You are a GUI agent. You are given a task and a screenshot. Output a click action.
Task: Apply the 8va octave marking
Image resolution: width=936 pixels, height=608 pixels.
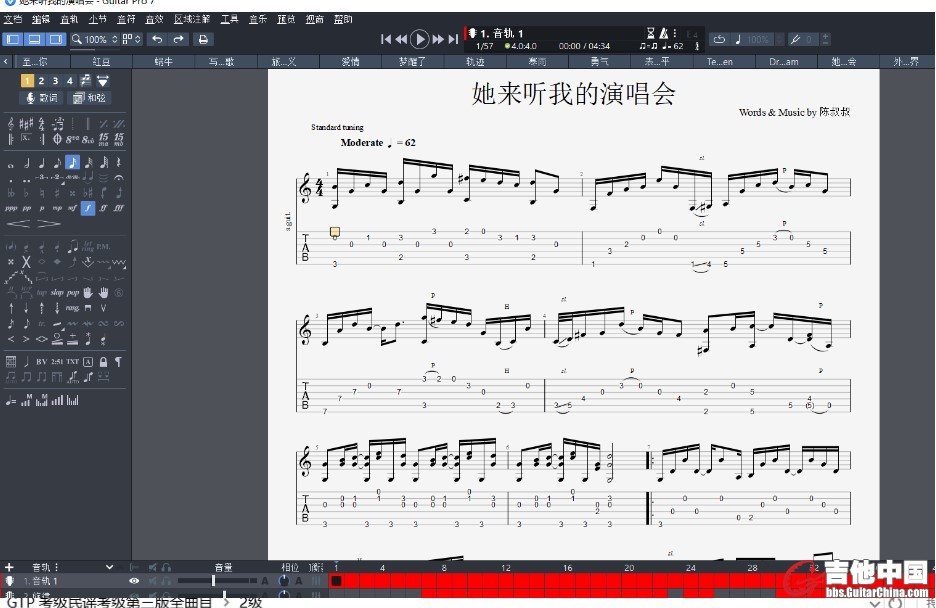click(x=72, y=139)
